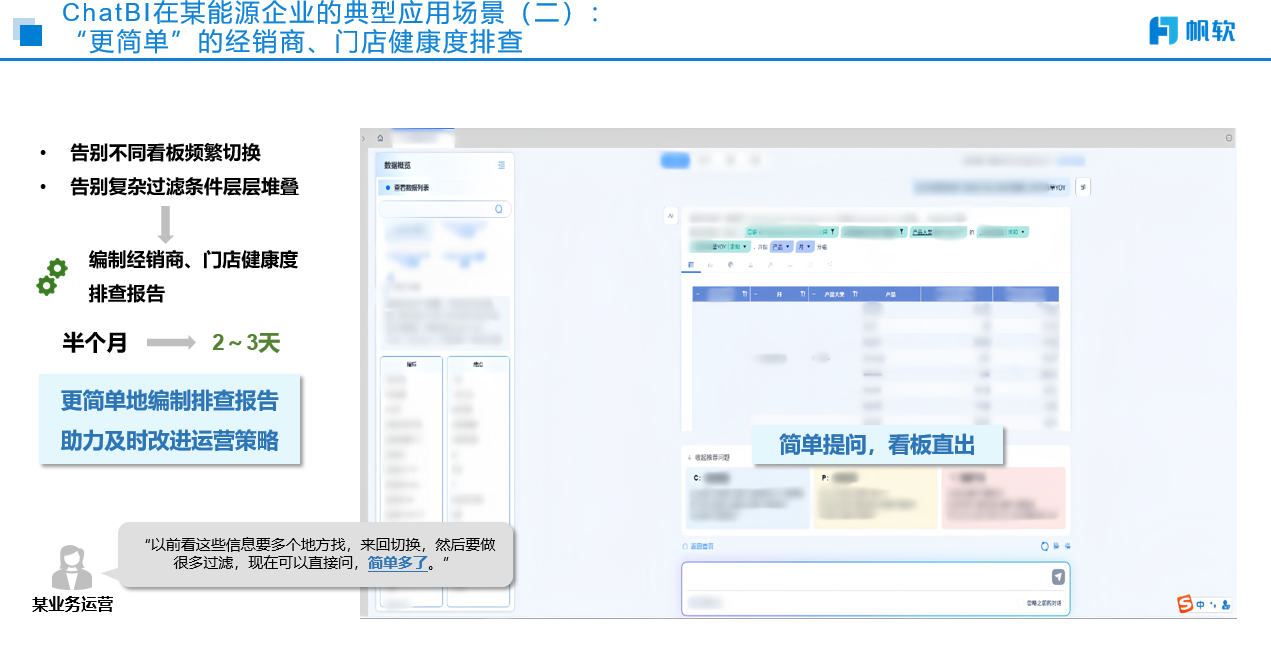1271x666 pixels.
Task: Click the 告别复杂过滤条件层层堆叠 bullet
Action: [185, 186]
